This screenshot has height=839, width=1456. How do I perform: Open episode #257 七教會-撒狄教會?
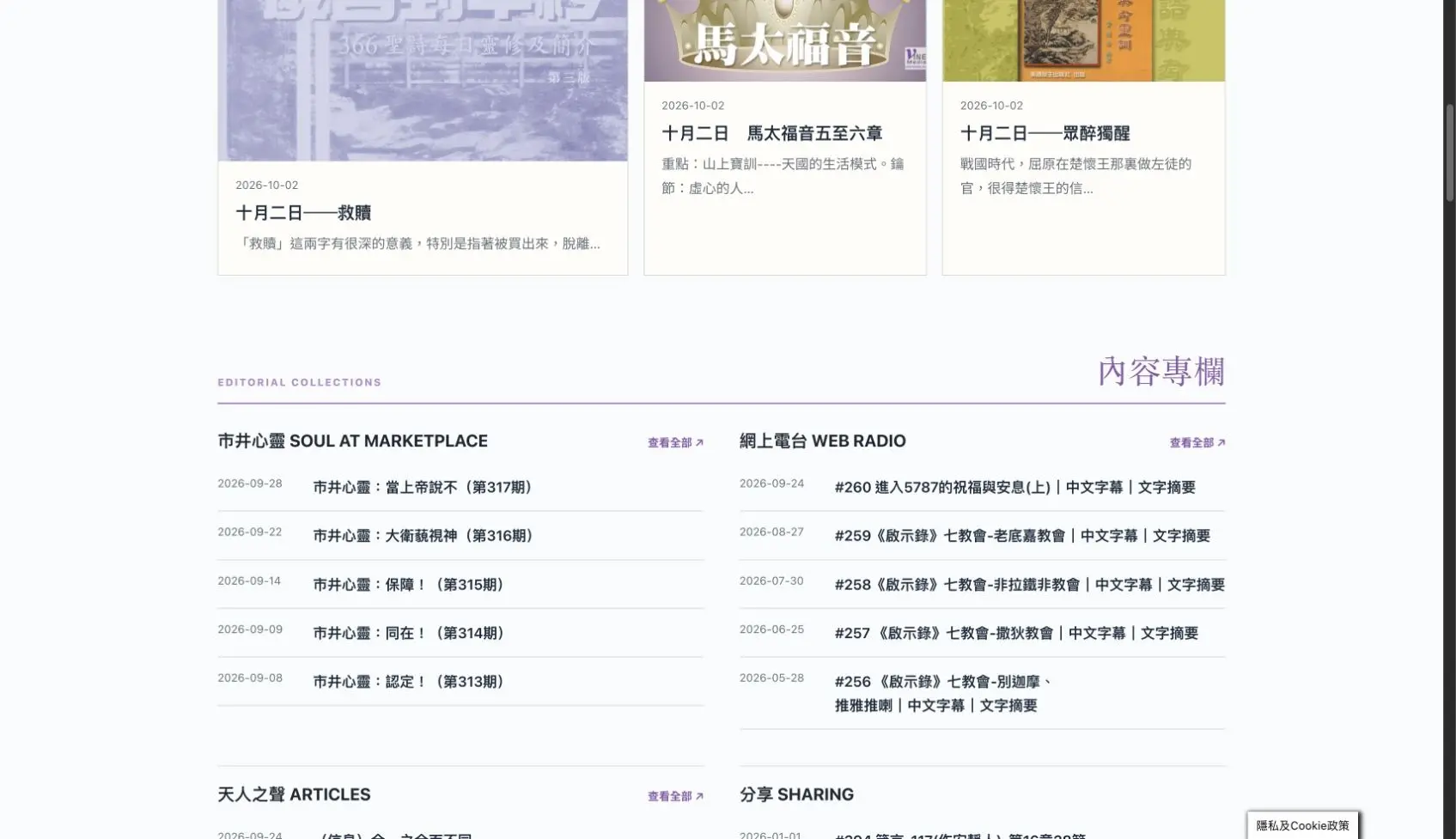1016,634
